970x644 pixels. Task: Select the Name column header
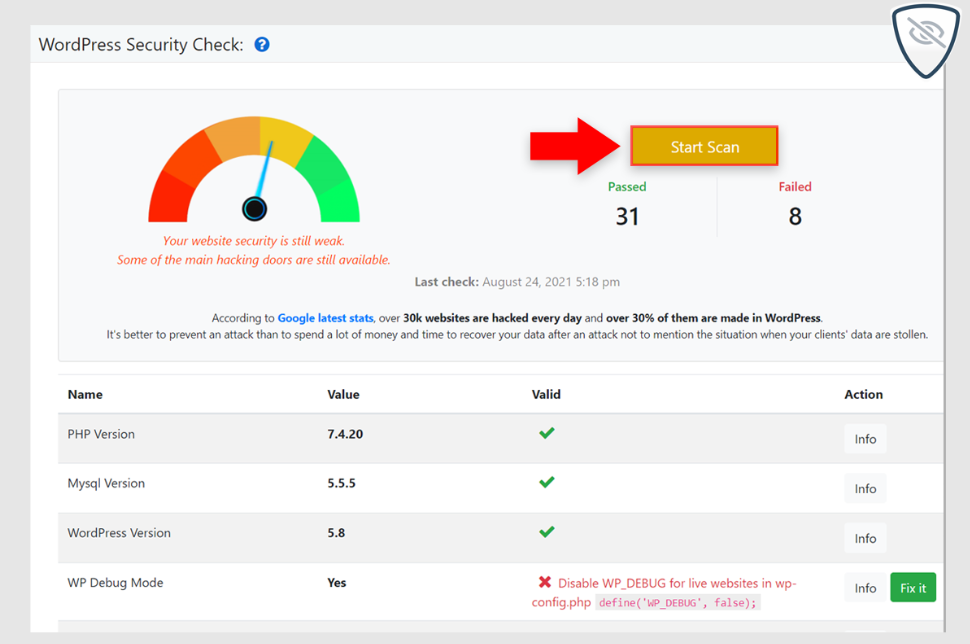pyautogui.click(x=85, y=394)
